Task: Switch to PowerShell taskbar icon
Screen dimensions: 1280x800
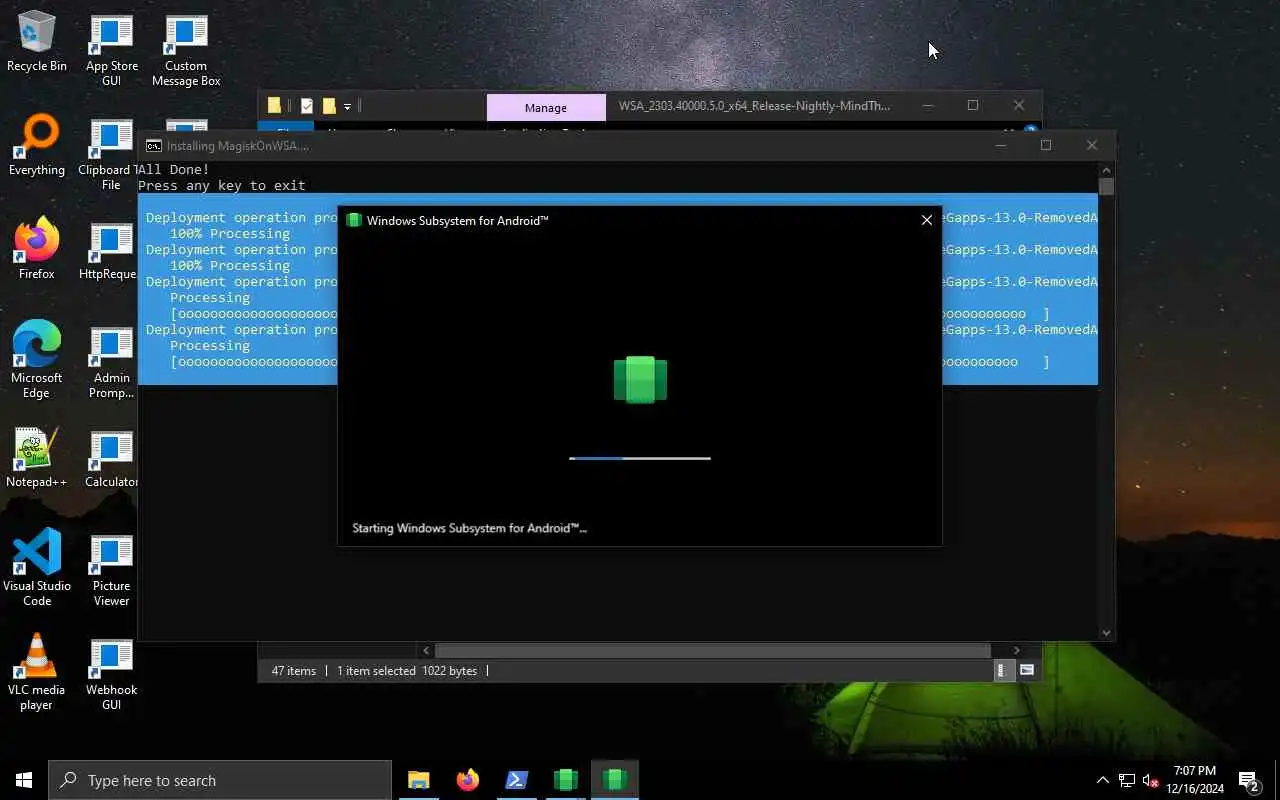Action: click(x=516, y=780)
